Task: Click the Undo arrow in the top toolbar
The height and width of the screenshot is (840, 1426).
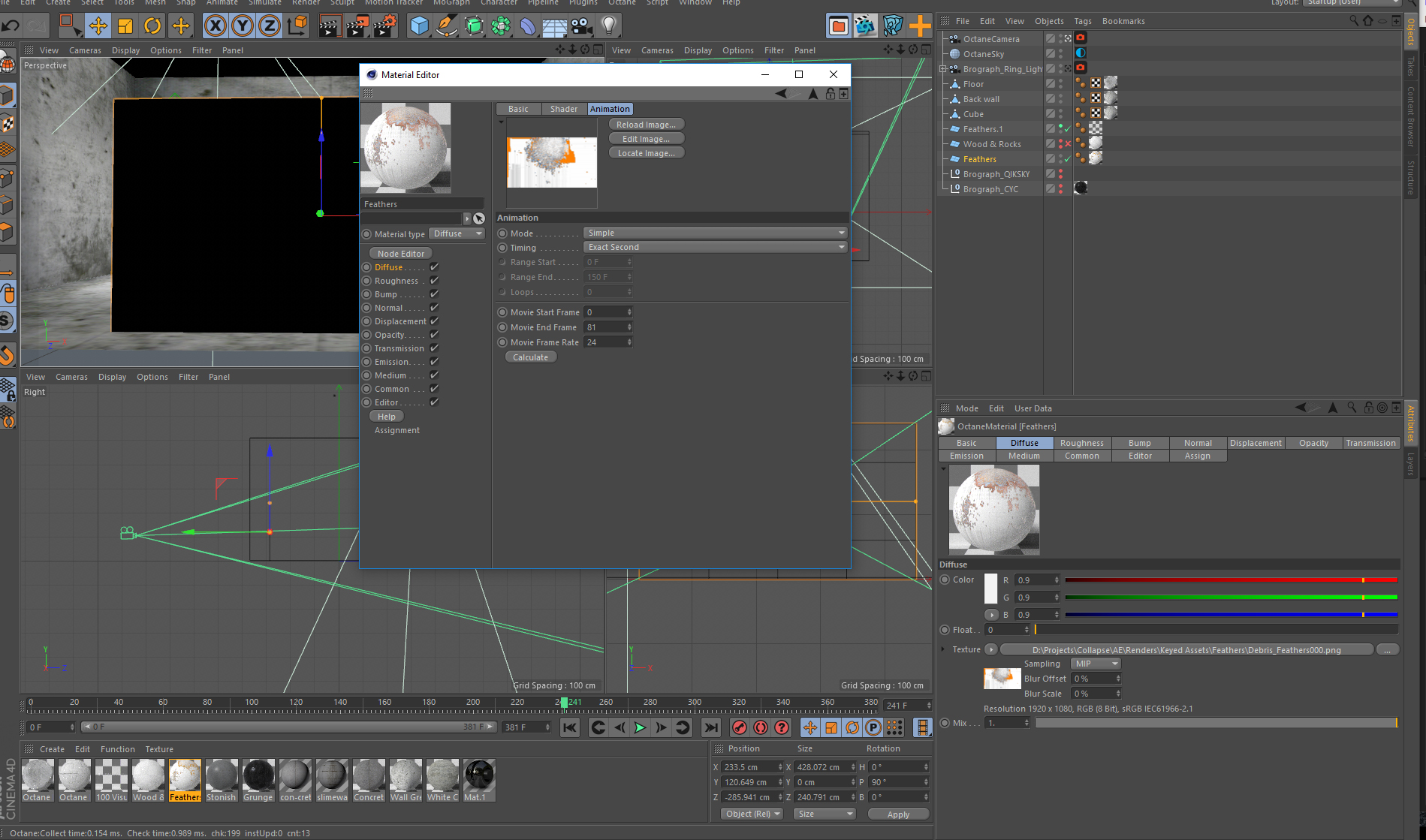Action: point(11,26)
